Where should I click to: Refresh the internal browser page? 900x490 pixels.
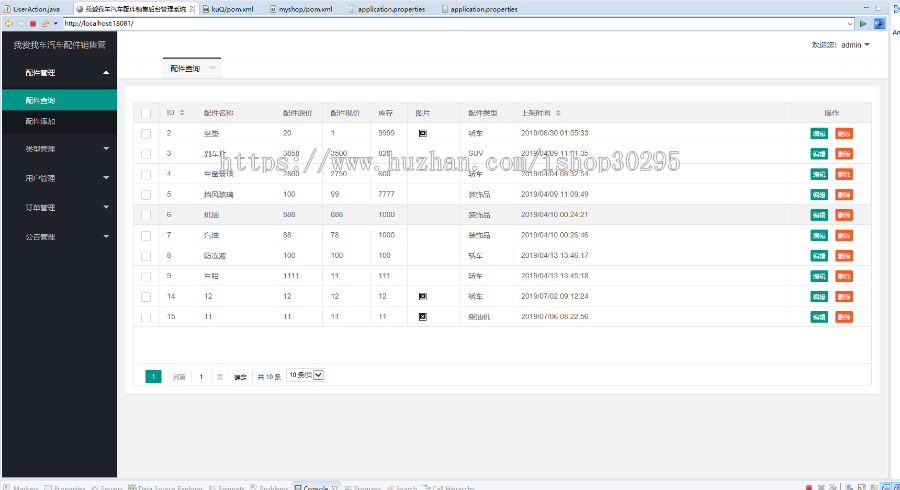pos(45,24)
